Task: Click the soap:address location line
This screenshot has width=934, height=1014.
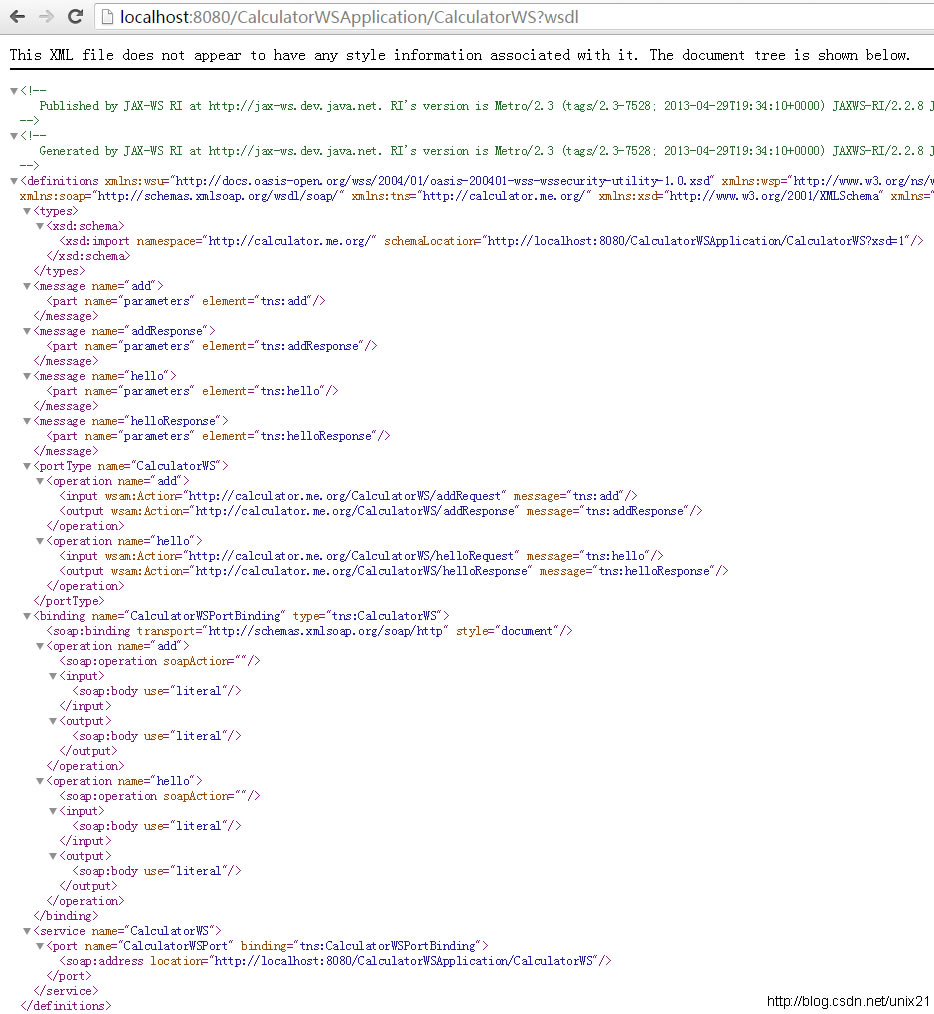Action: tap(336, 961)
